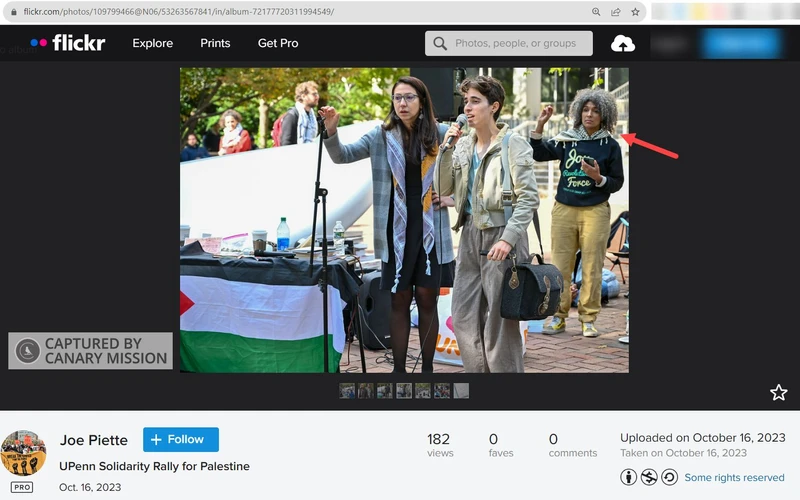Click the Flickr logo
The height and width of the screenshot is (500, 800).
66,43
